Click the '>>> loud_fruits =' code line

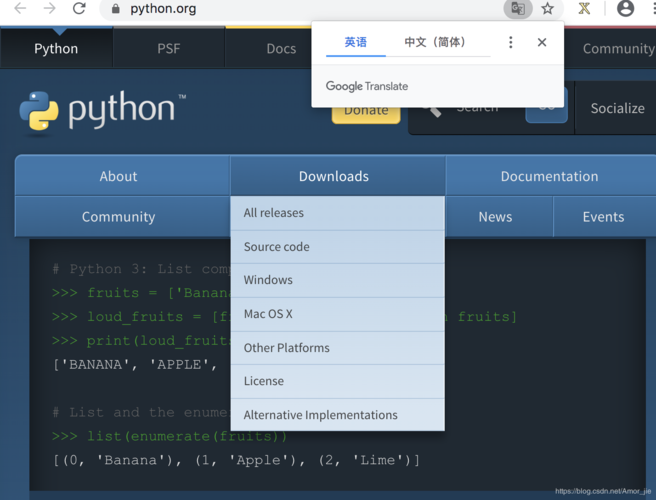141,316
